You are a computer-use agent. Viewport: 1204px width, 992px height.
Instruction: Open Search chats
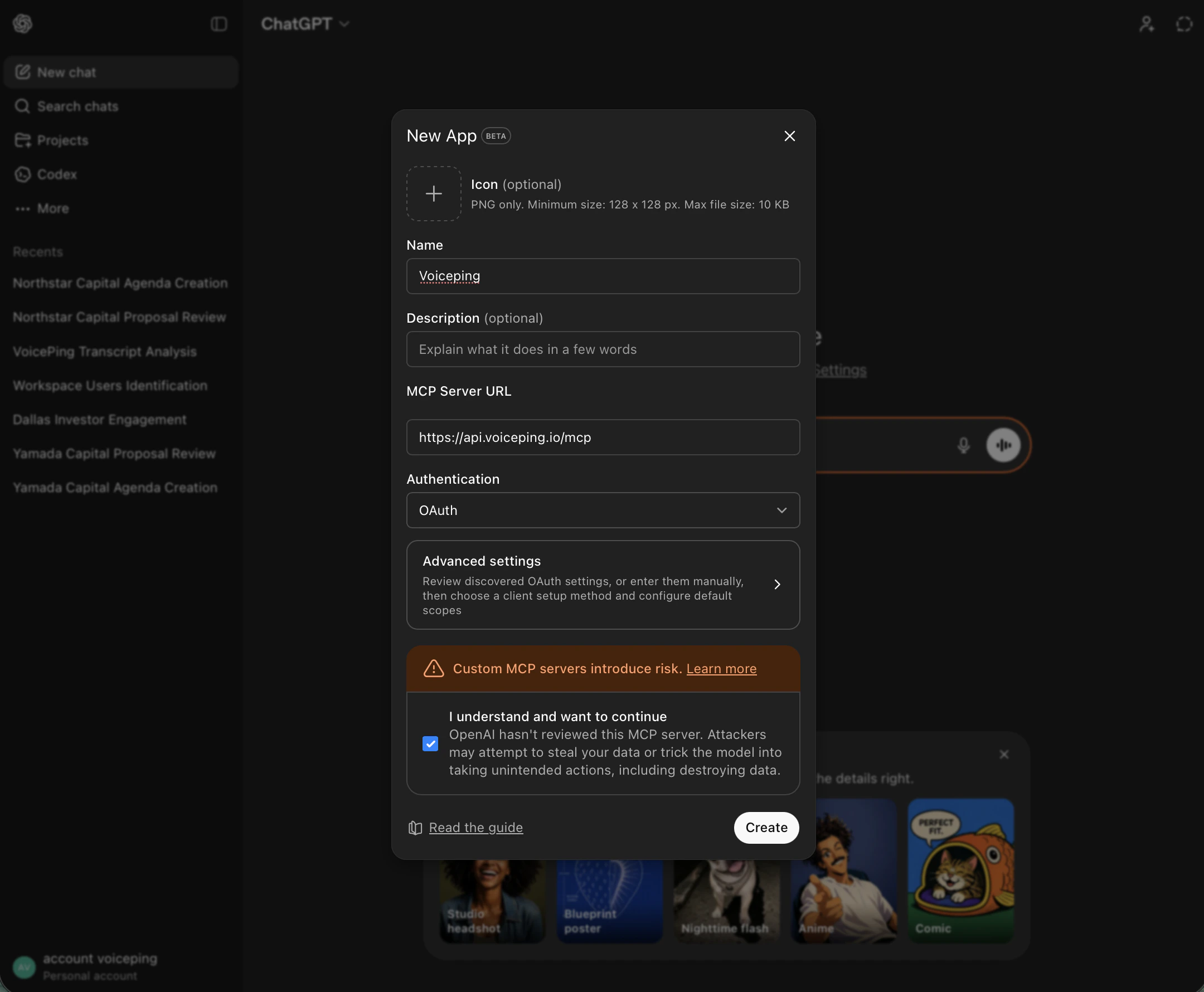77,106
